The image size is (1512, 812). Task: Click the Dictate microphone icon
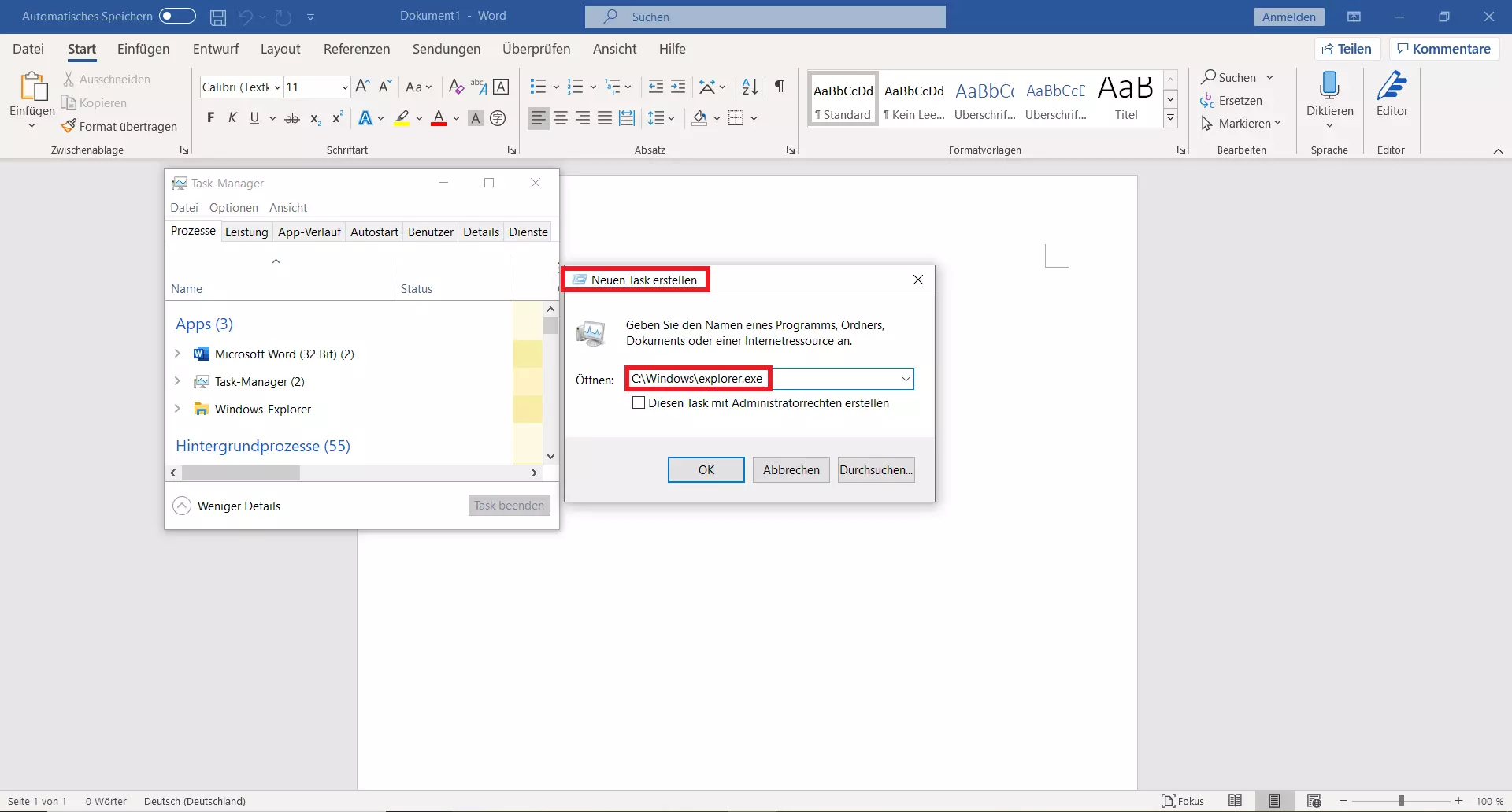click(x=1329, y=84)
